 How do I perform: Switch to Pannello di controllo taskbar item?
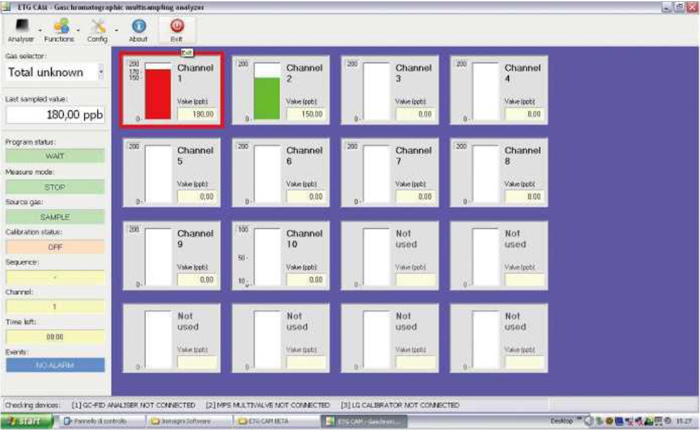(100, 421)
